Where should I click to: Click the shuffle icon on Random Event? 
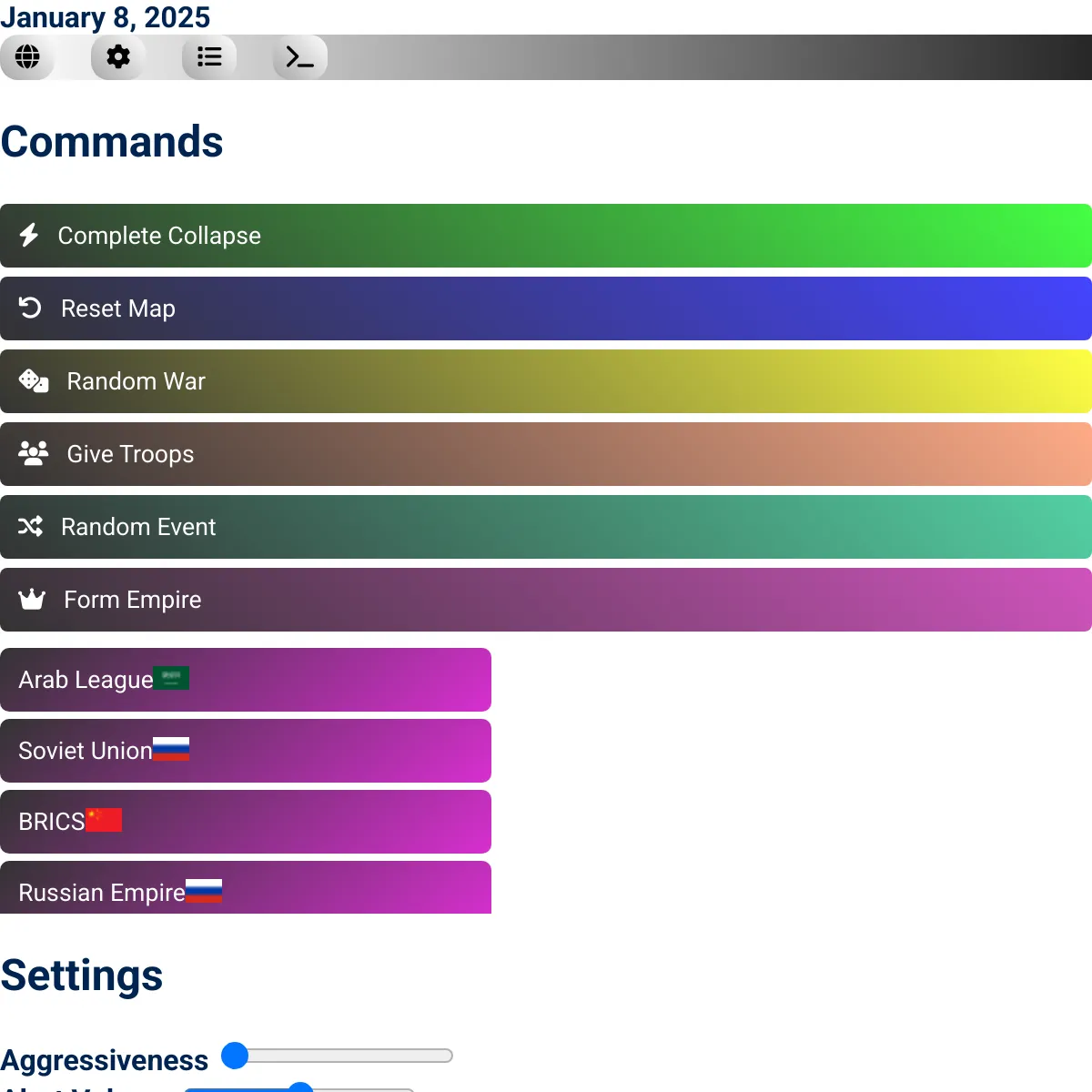pyautogui.click(x=30, y=526)
